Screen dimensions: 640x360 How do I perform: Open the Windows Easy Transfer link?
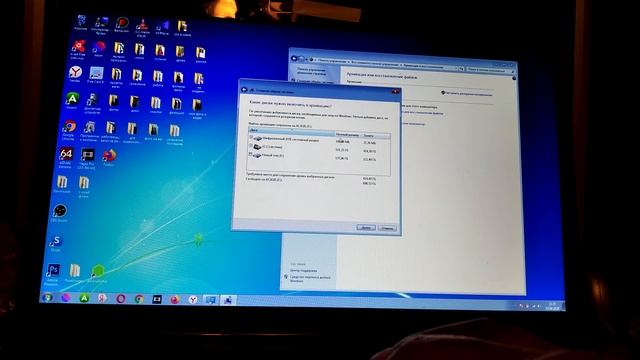pos(310,279)
